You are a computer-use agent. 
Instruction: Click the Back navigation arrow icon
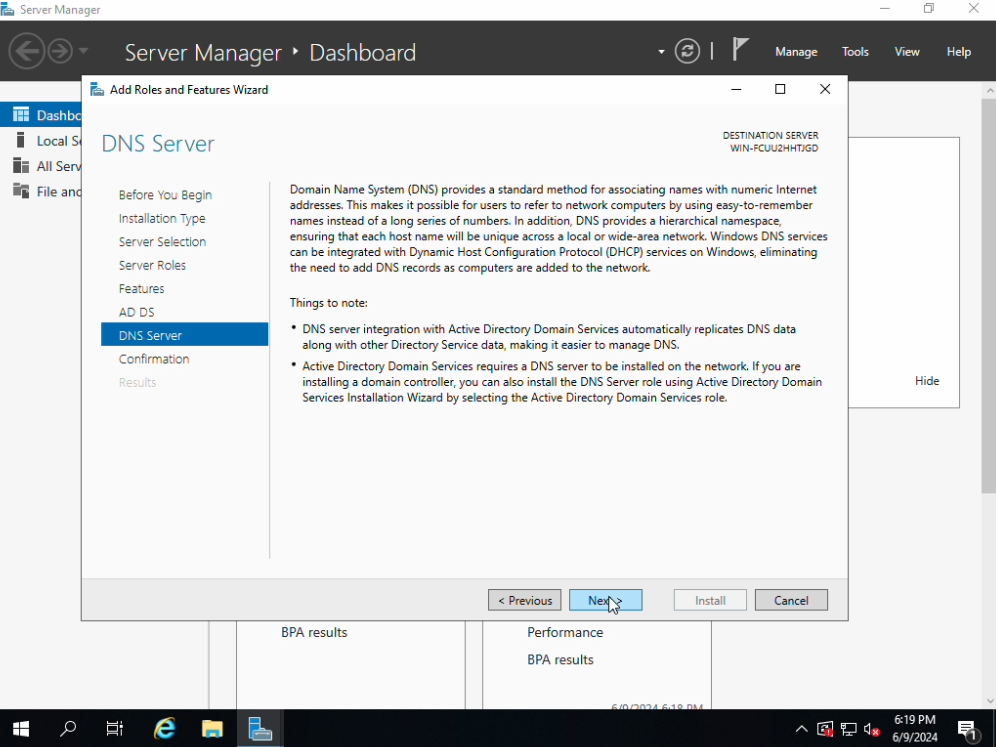(26, 51)
